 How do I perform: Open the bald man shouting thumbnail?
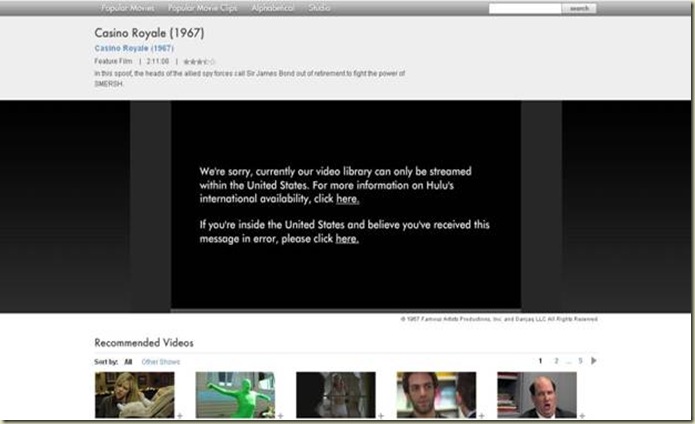point(537,395)
